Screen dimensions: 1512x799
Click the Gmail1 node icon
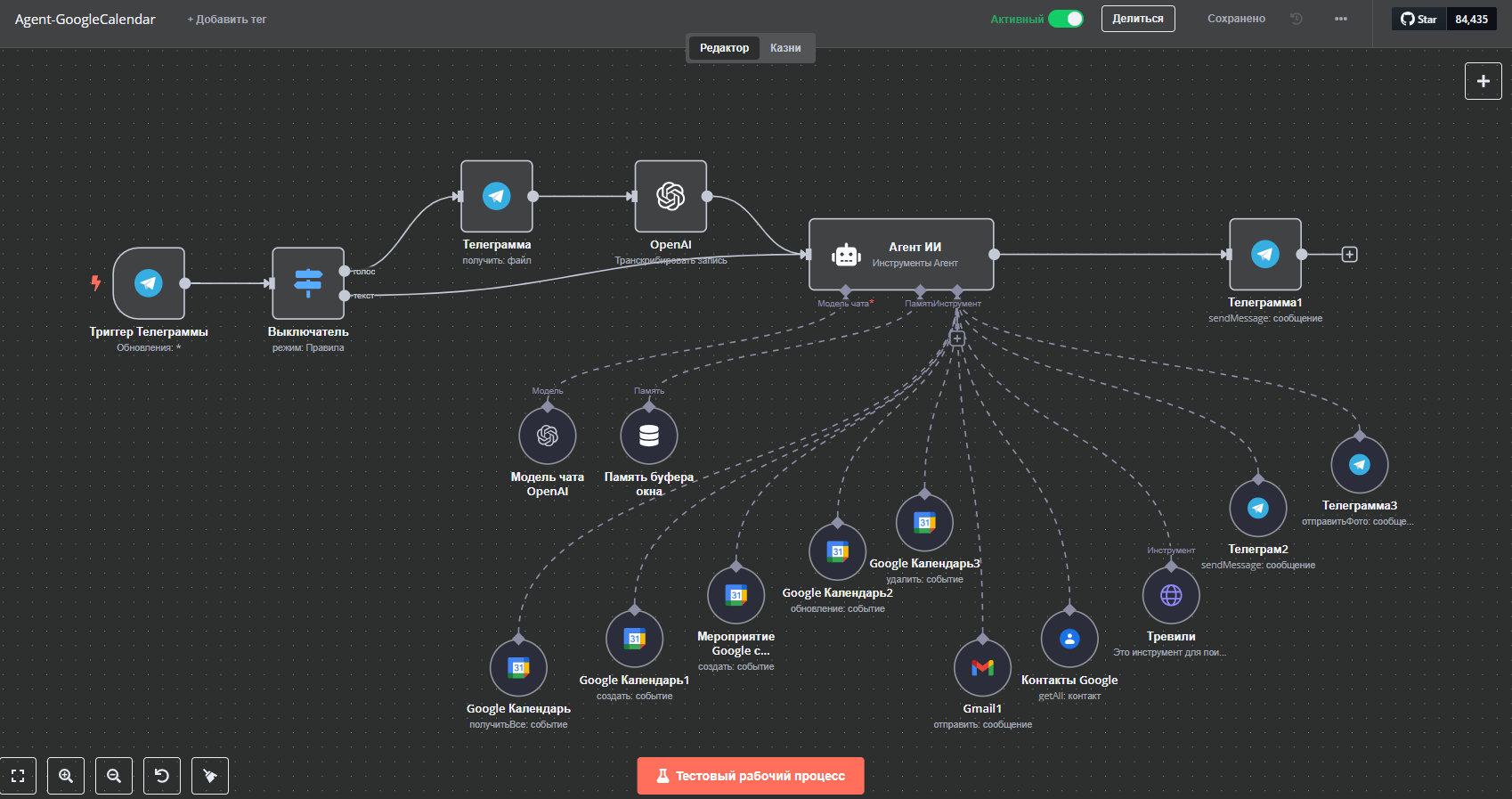click(982, 667)
